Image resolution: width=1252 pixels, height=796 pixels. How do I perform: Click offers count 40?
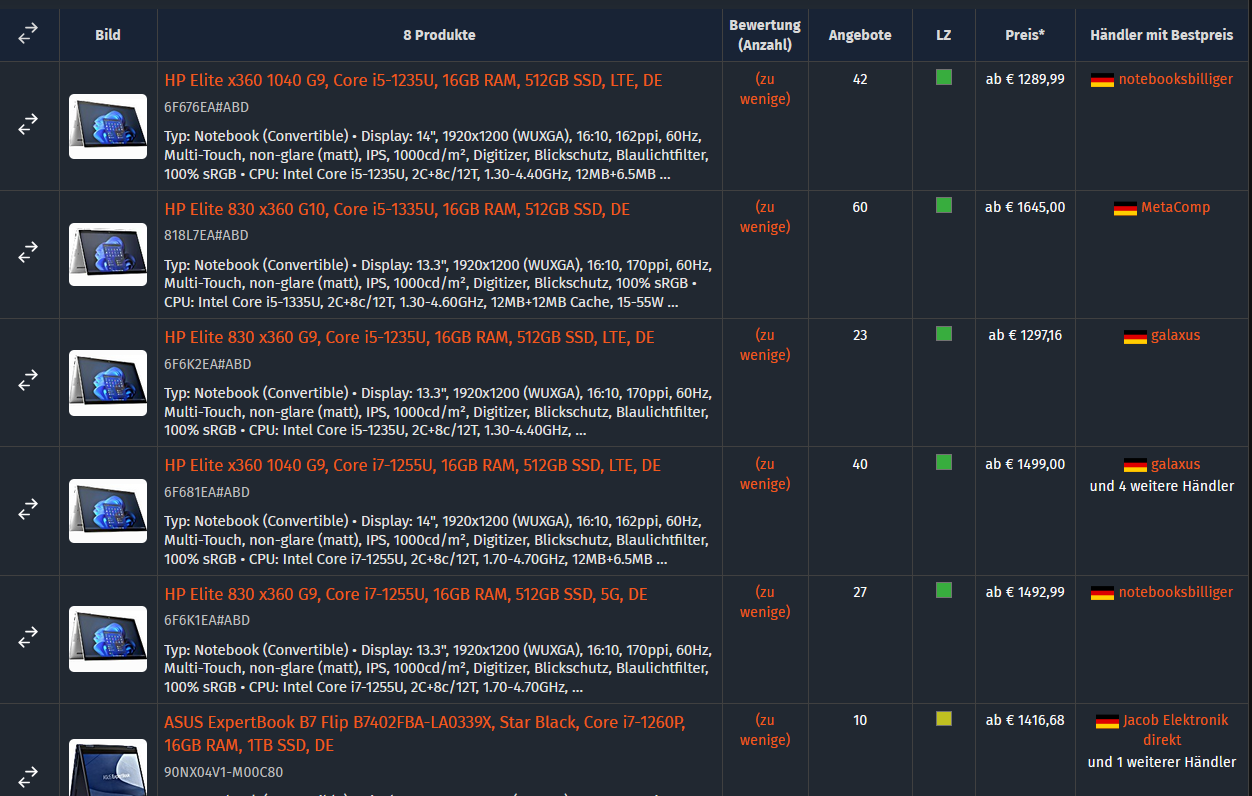tap(860, 464)
